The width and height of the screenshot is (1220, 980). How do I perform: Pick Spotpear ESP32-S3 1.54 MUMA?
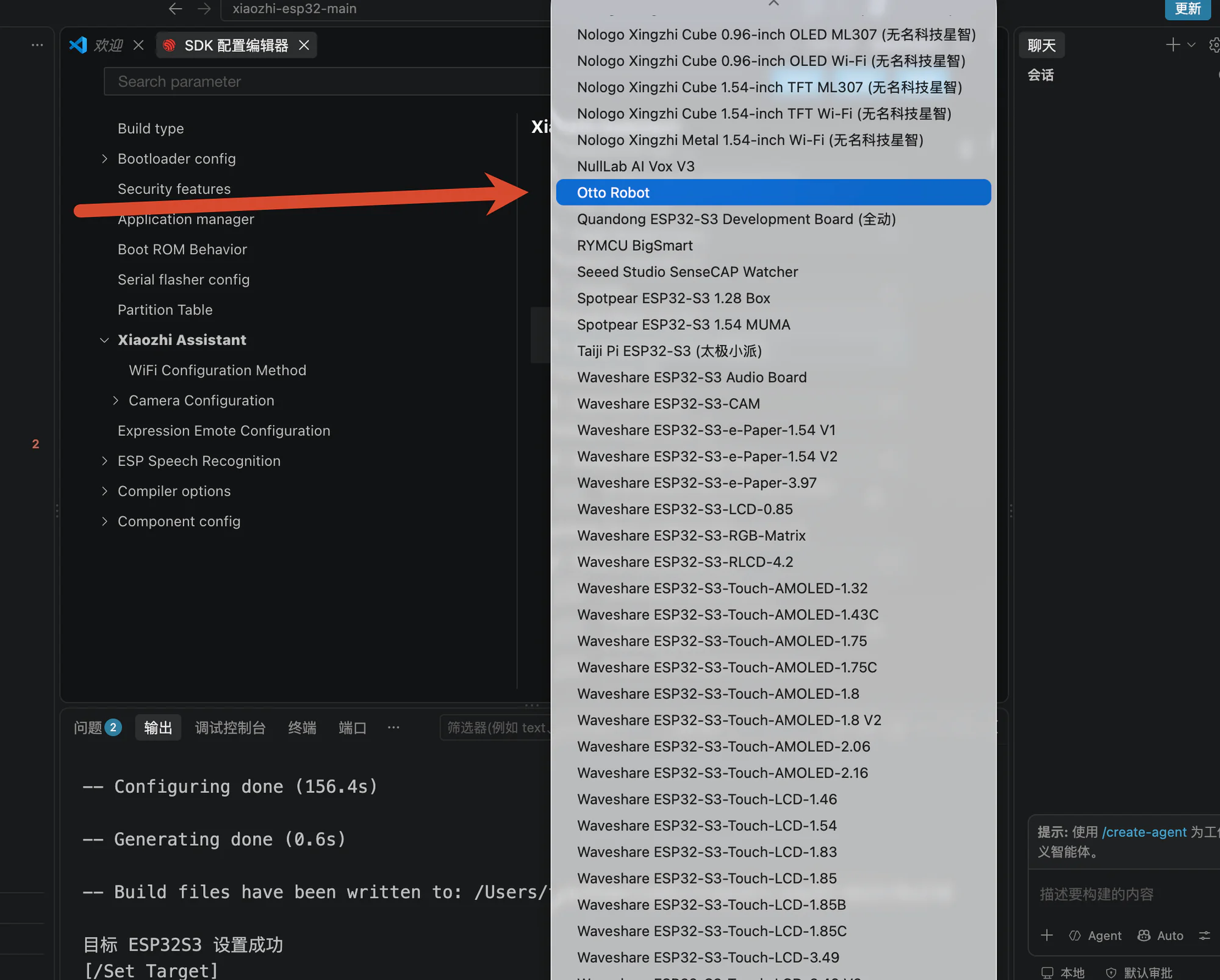[x=773, y=324]
